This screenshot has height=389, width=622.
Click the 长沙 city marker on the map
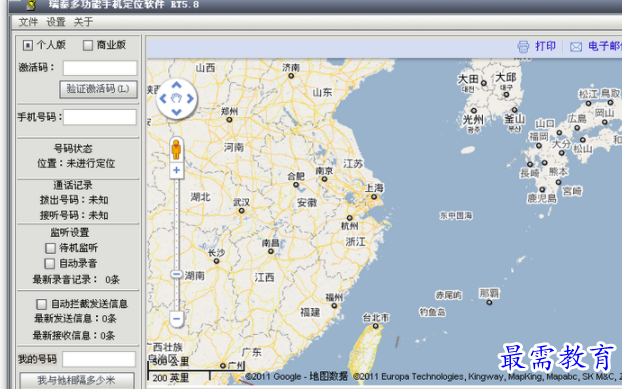[216, 261]
